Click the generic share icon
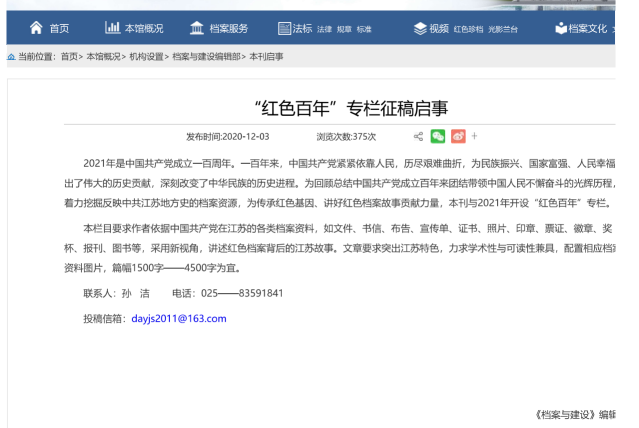 tap(419, 136)
